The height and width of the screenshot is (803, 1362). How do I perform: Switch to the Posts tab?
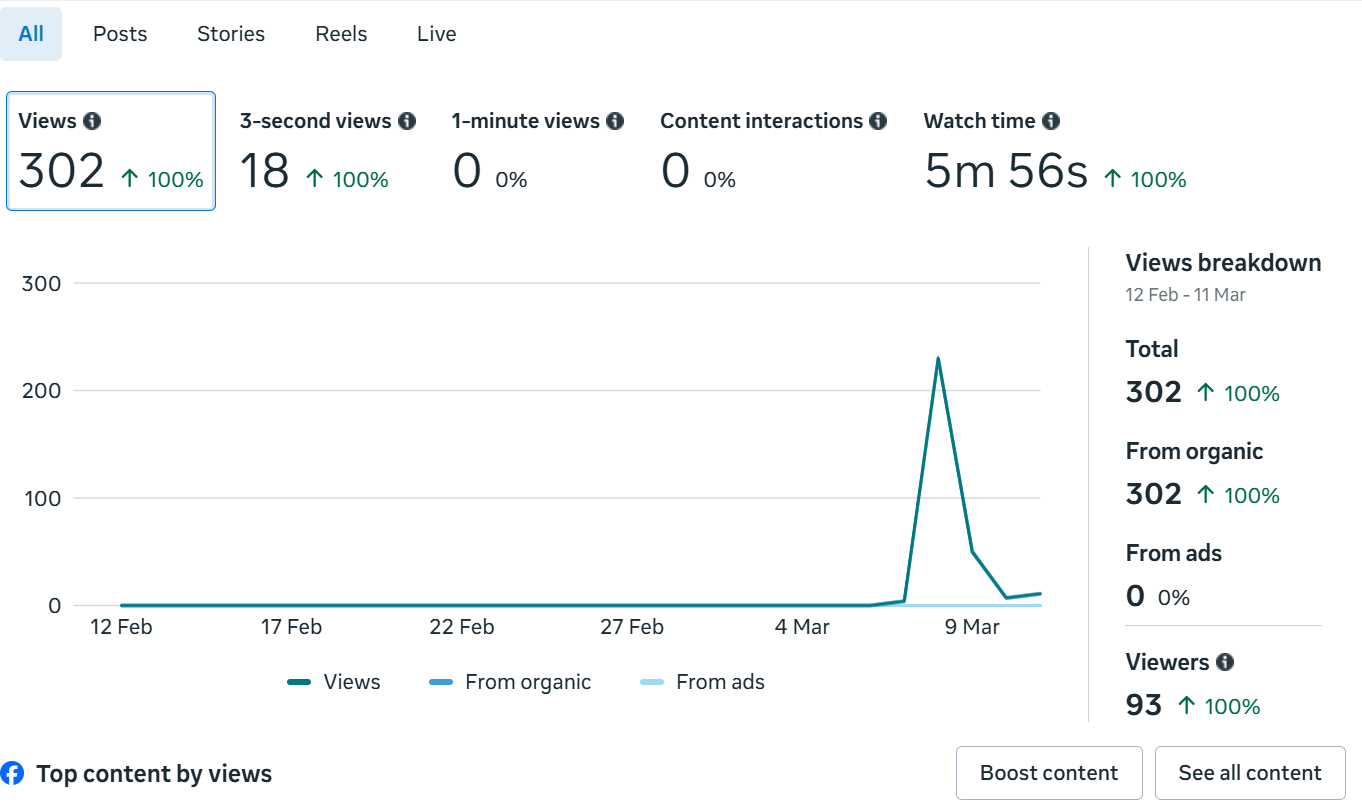click(120, 34)
